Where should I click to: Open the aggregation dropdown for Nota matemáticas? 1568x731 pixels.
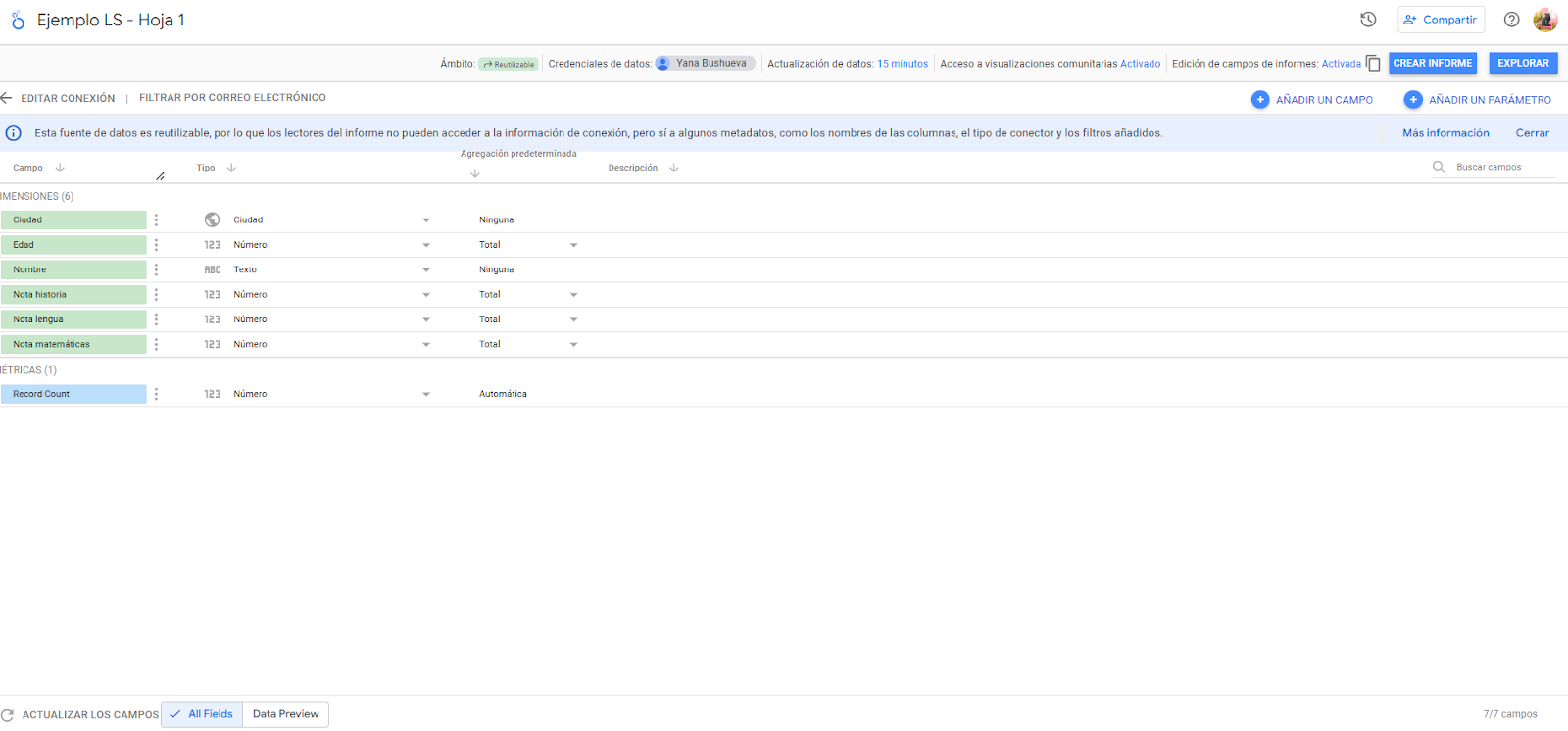(574, 344)
